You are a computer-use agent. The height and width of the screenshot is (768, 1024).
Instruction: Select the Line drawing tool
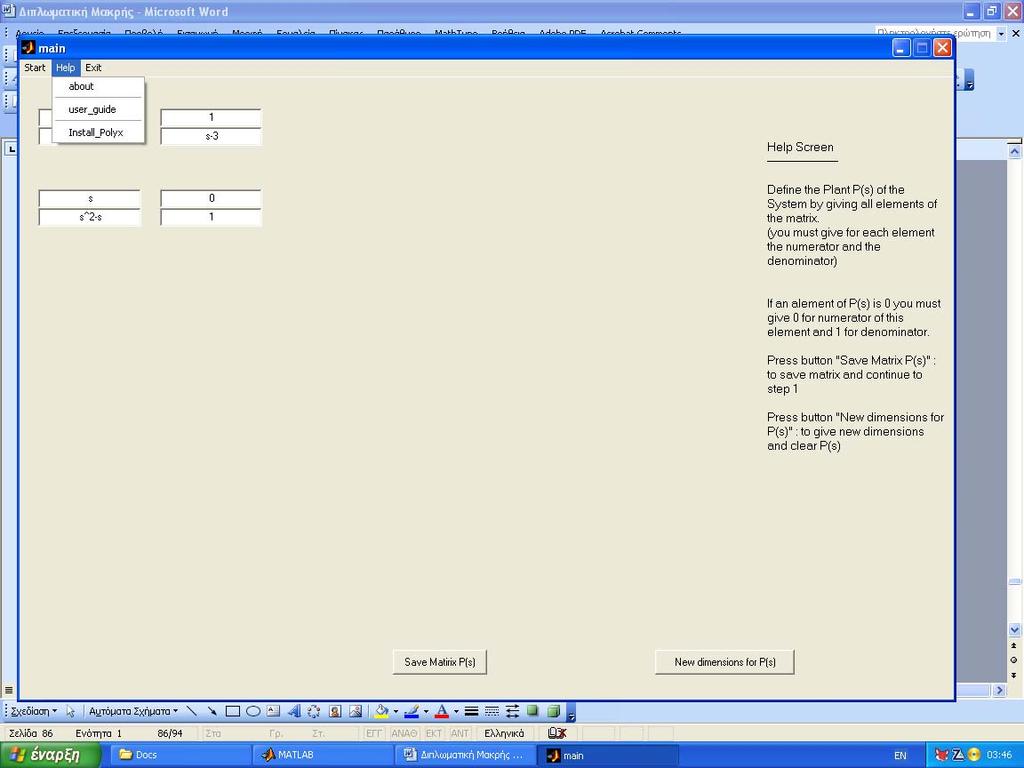pyautogui.click(x=191, y=711)
